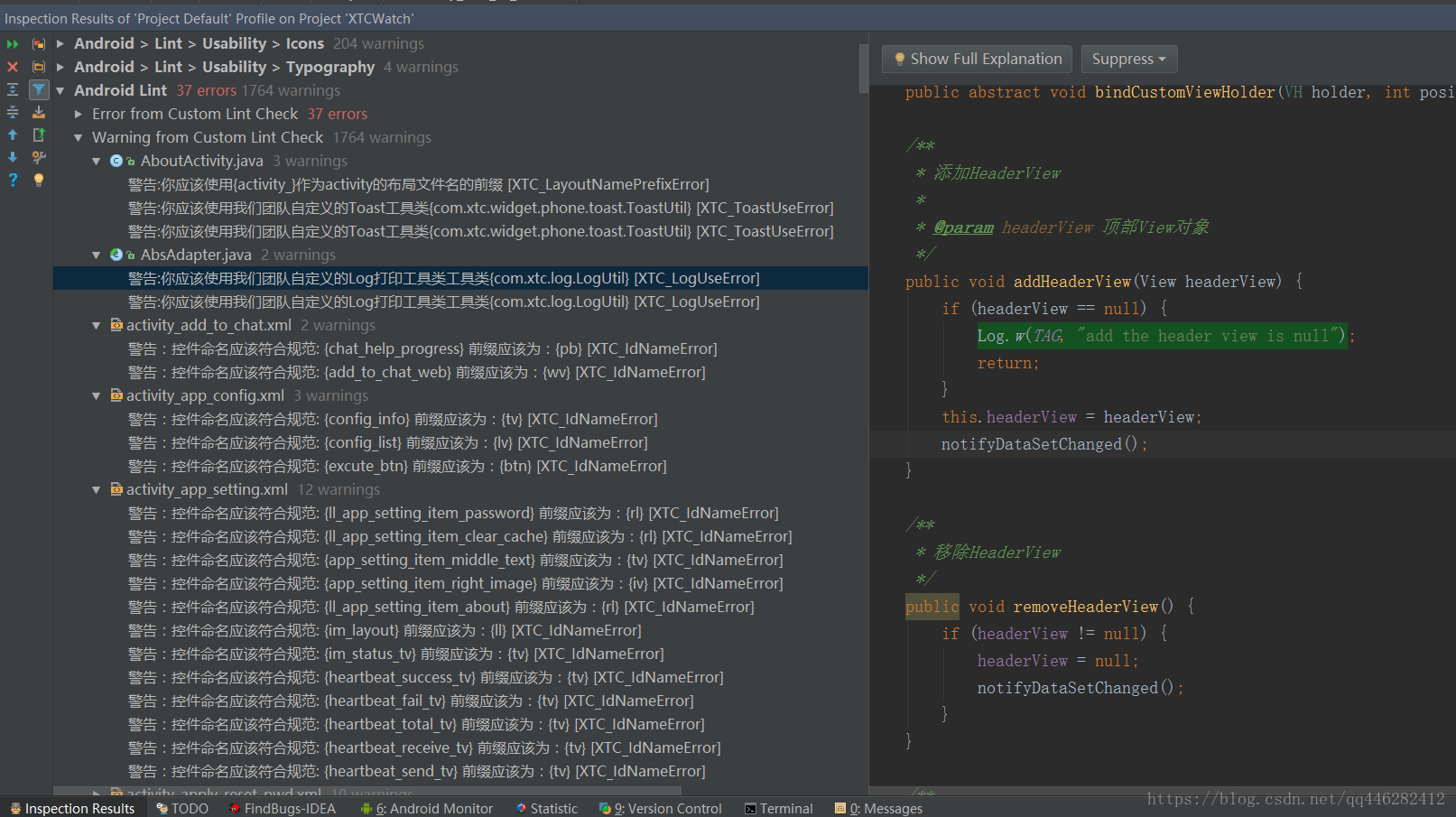Click the Collapse All icon
The width and height of the screenshot is (1456, 817).
tap(13, 112)
